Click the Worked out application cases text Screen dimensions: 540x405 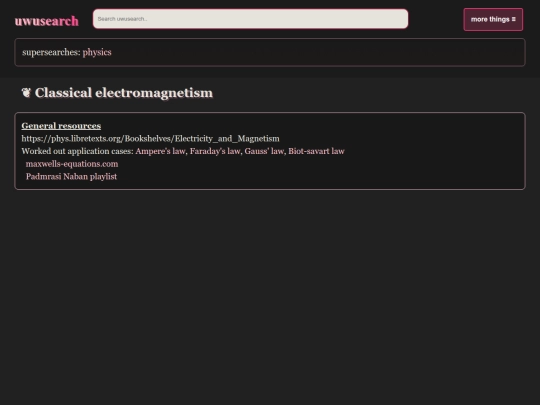(x=77, y=151)
